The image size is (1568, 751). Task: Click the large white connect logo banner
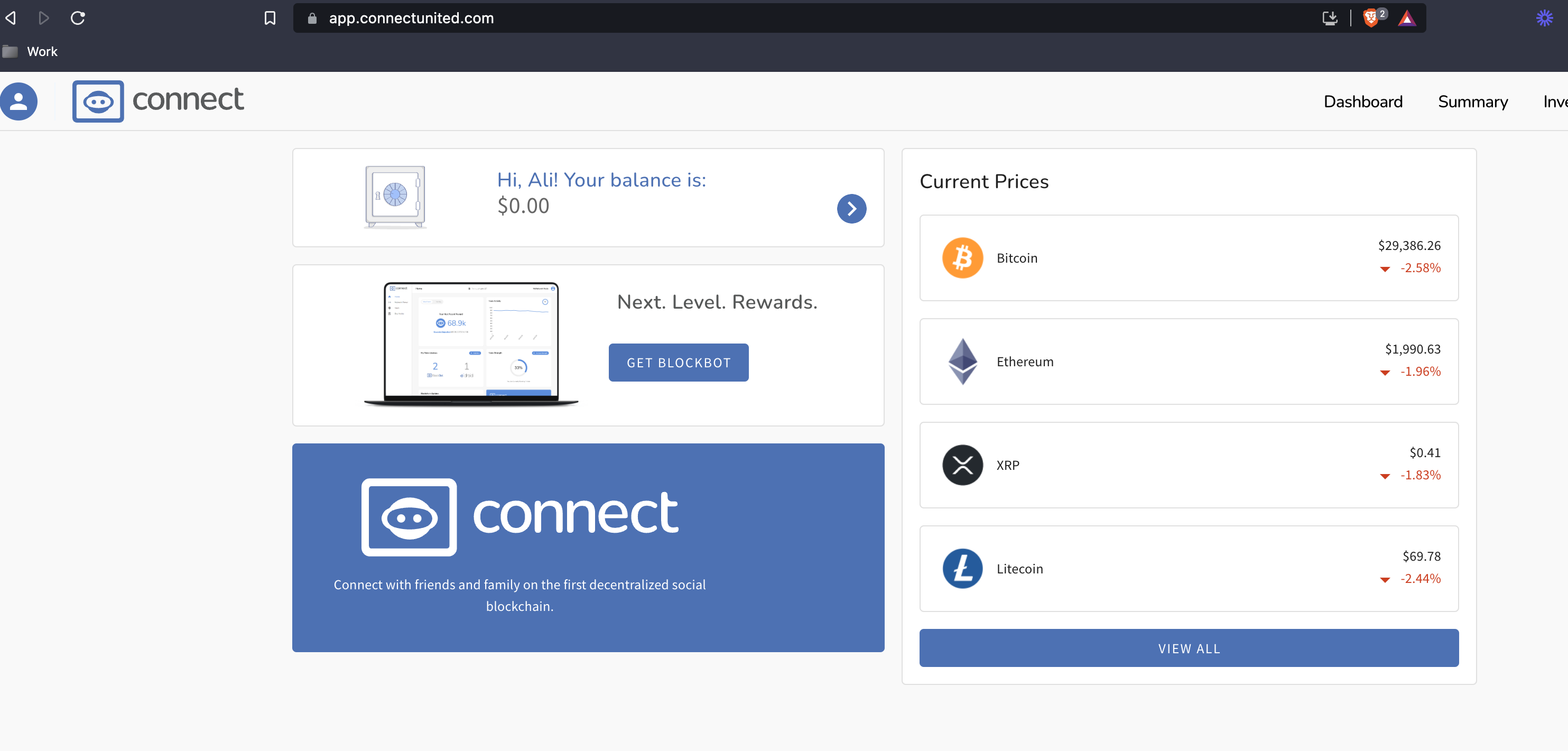click(520, 516)
